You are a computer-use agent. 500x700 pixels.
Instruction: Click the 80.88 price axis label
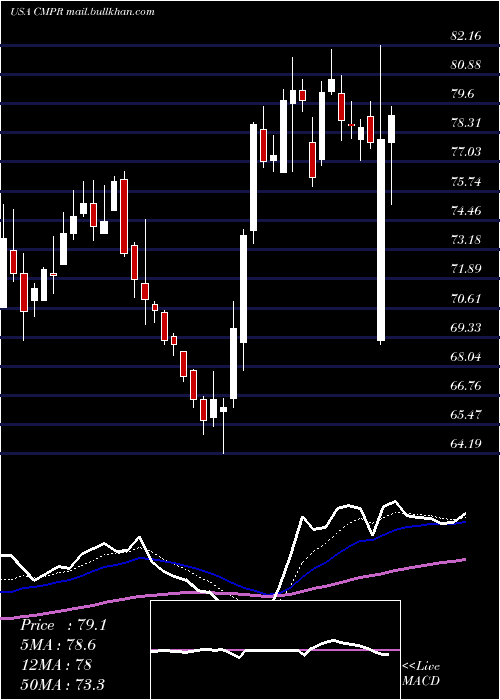pyautogui.click(x=466, y=65)
